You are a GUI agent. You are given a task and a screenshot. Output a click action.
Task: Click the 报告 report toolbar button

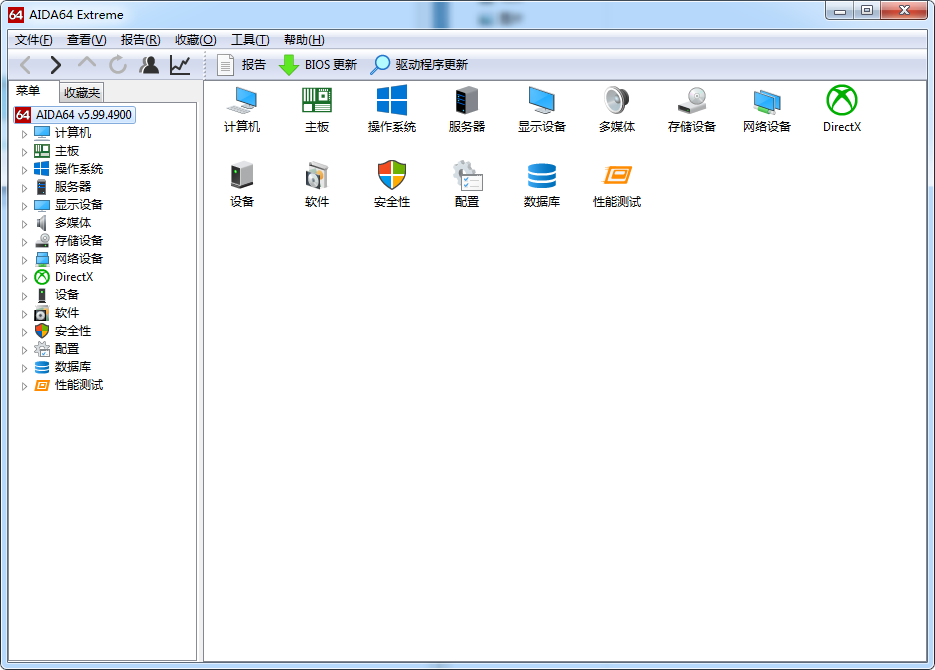pyautogui.click(x=242, y=65)
